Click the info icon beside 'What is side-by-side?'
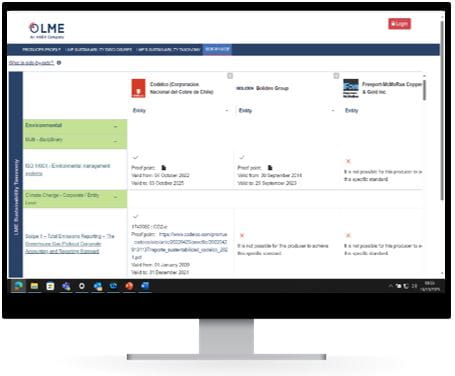The height and width of the screenshot is (376, 455). point(59,63)
